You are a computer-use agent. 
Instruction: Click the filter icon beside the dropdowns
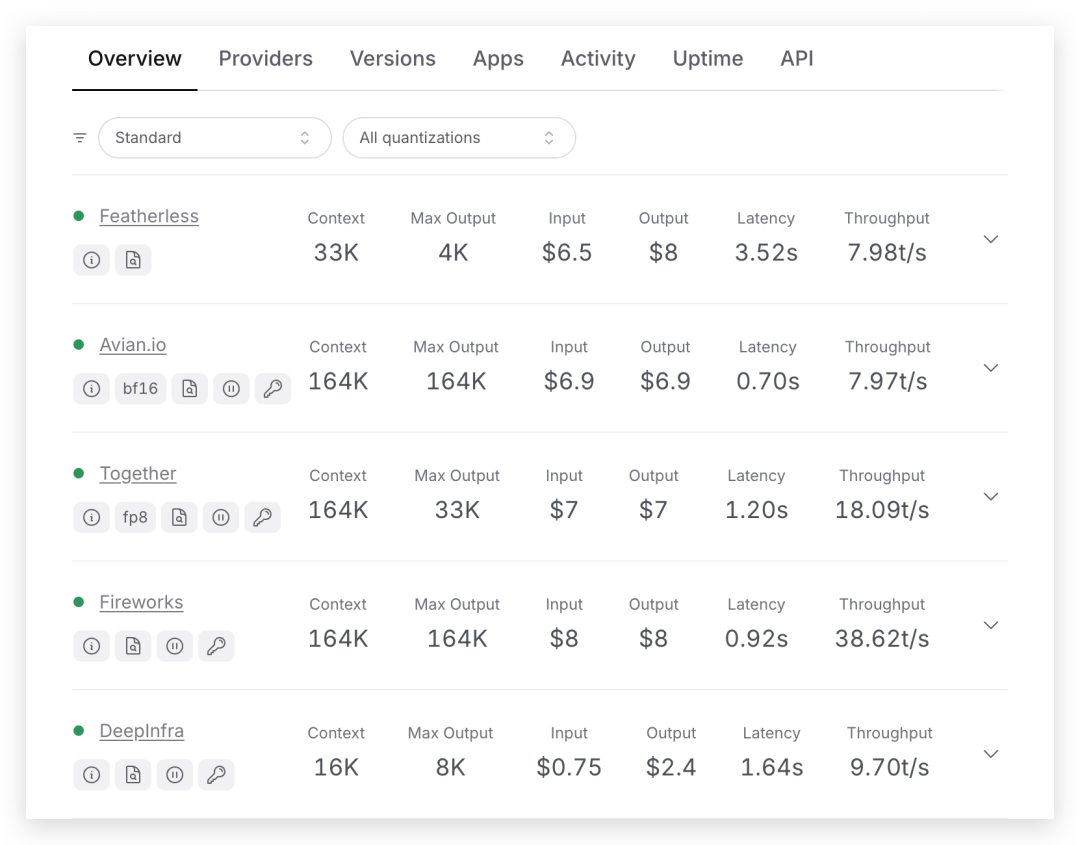[80, 137]
